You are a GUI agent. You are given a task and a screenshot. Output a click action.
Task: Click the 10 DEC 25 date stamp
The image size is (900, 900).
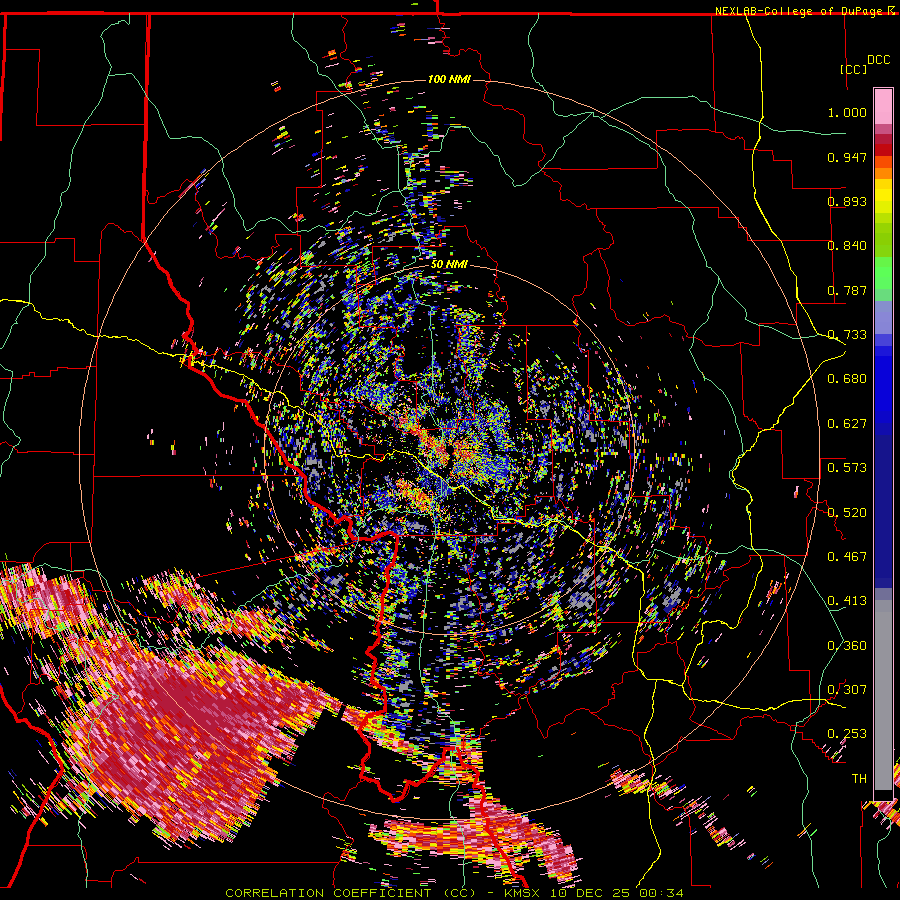pyautogui.click(x=589, y=893)
